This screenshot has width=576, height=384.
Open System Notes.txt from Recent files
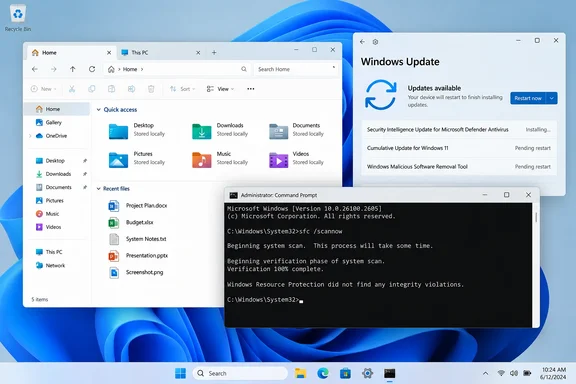tap(137, 239)
